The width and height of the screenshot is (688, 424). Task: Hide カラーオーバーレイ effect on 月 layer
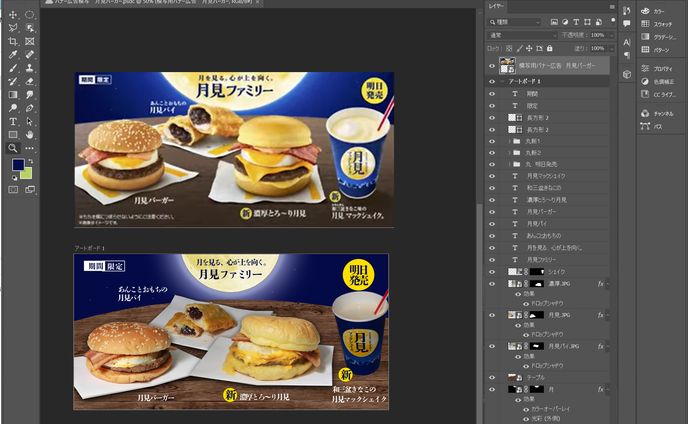coord(526,409)
